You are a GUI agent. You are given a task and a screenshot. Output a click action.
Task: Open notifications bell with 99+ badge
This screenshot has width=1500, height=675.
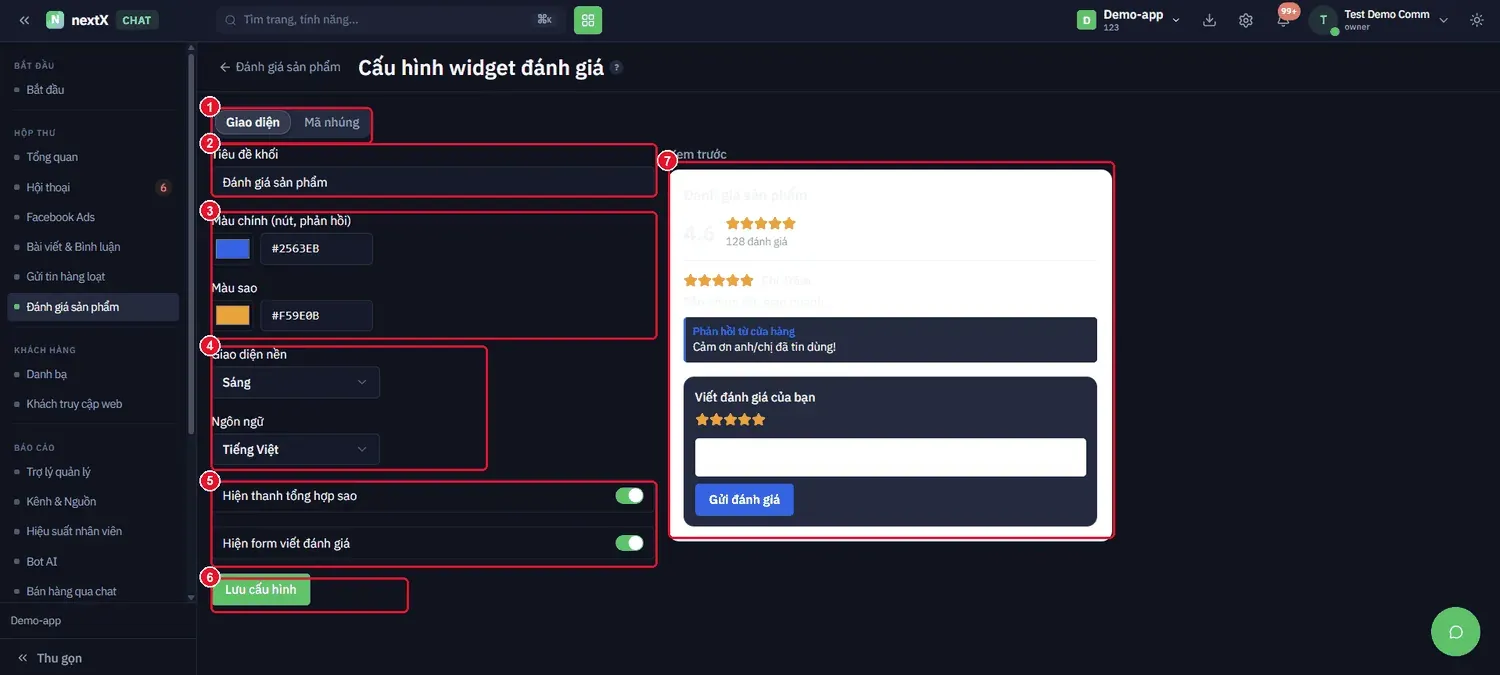[x=1284, y=19]
